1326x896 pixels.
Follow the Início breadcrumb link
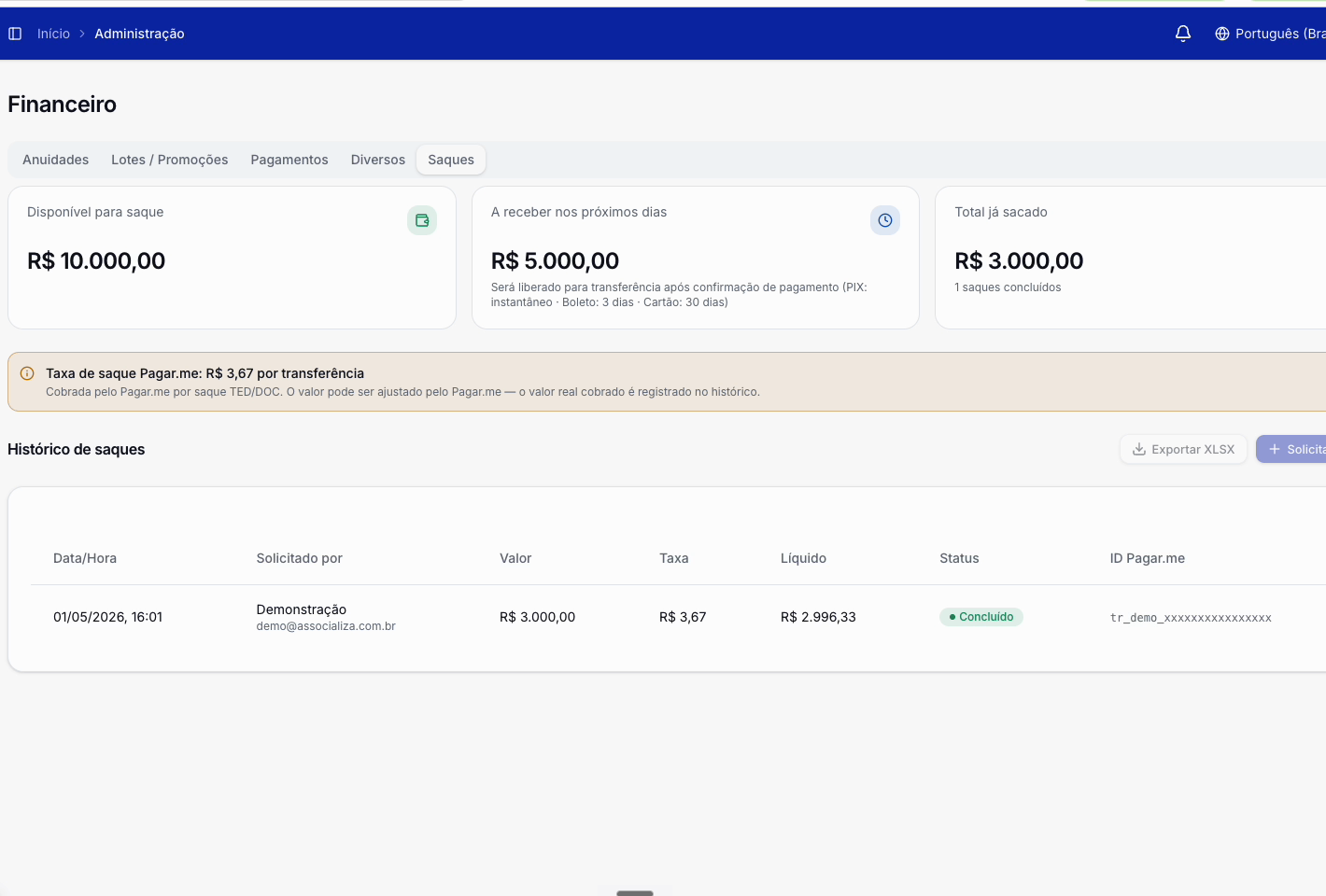(x=53, y=34)
